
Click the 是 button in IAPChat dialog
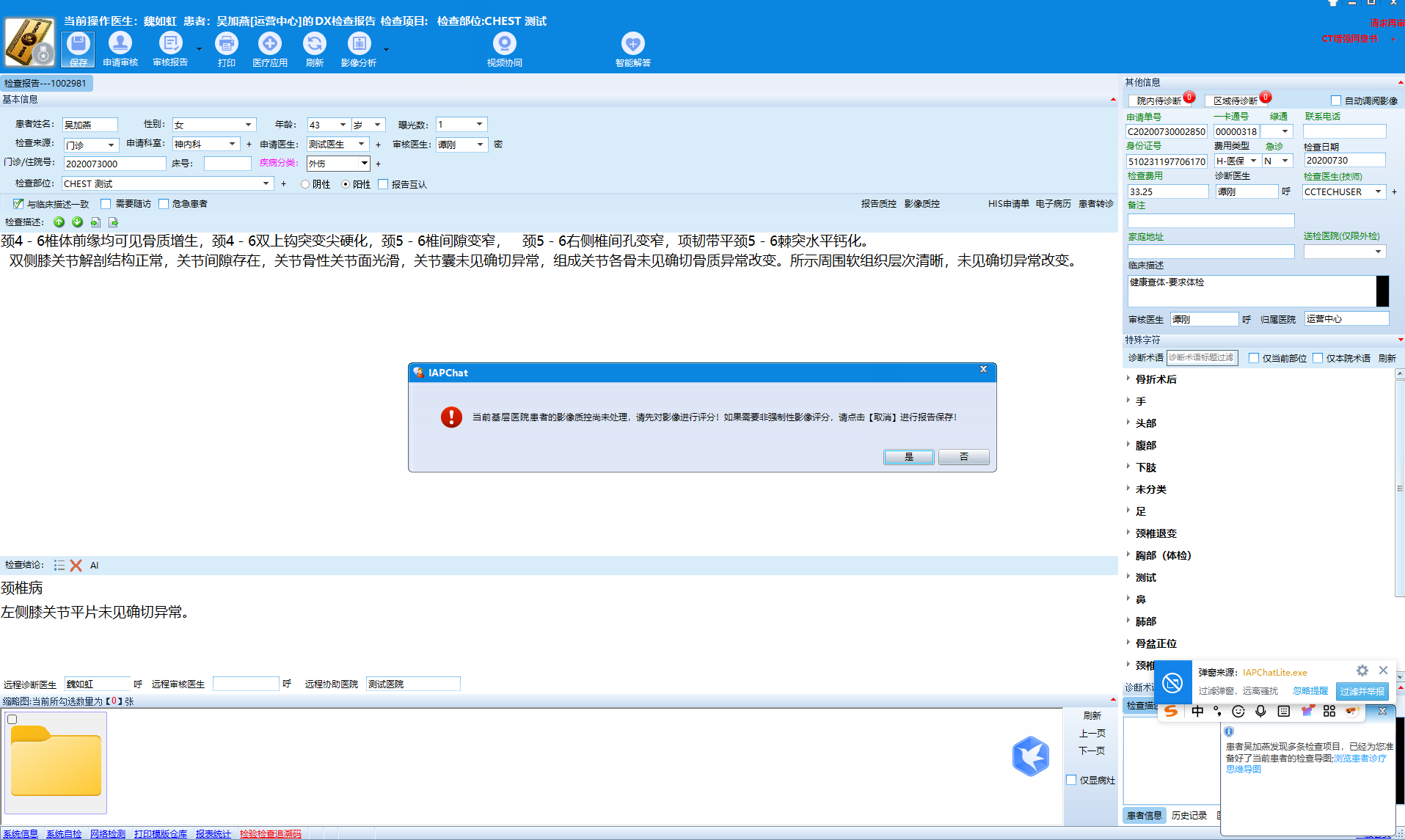click(908, 457)
